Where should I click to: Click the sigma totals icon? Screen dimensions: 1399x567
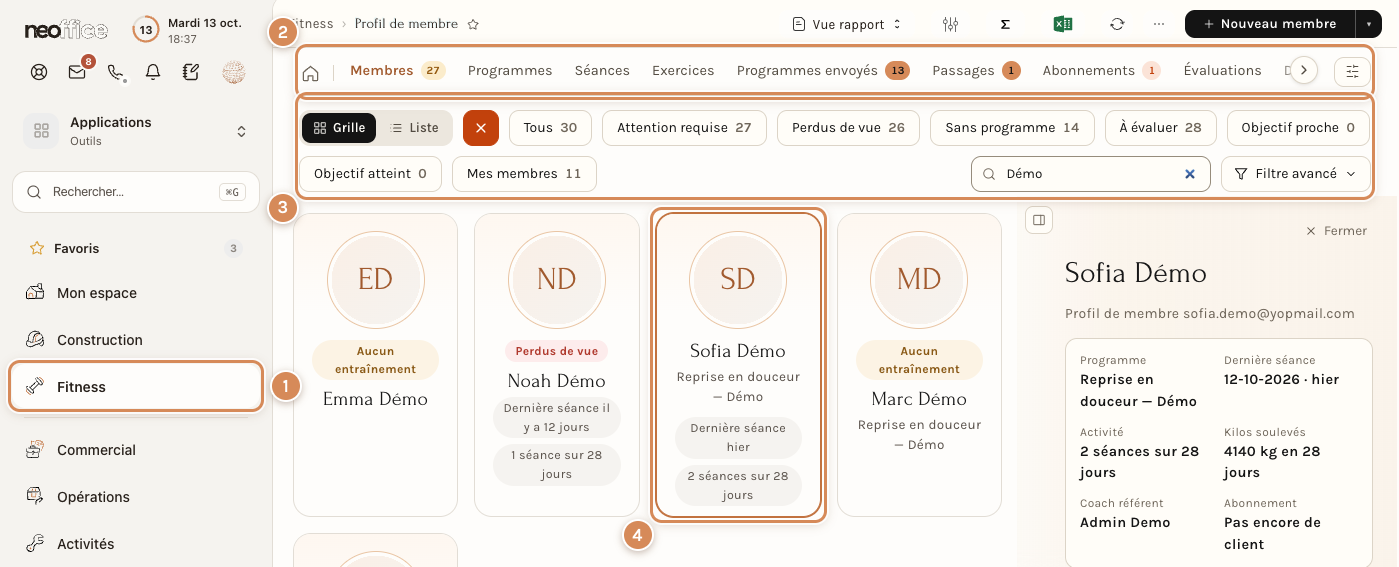coord(1005,24)
